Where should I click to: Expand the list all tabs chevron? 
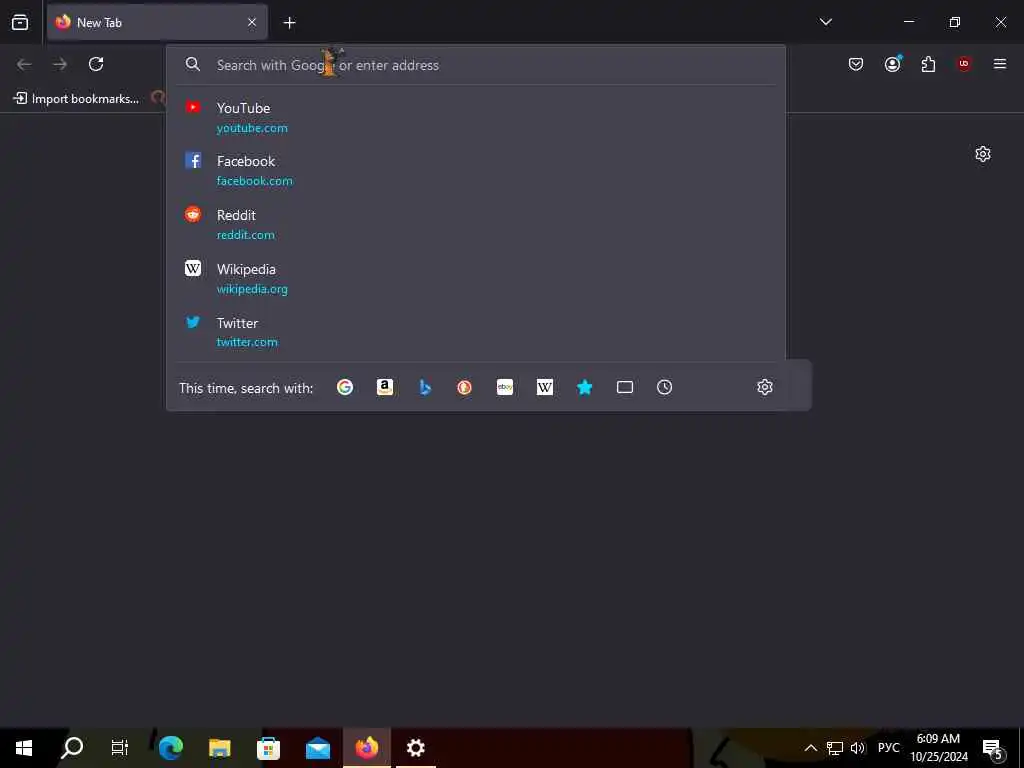825,22
